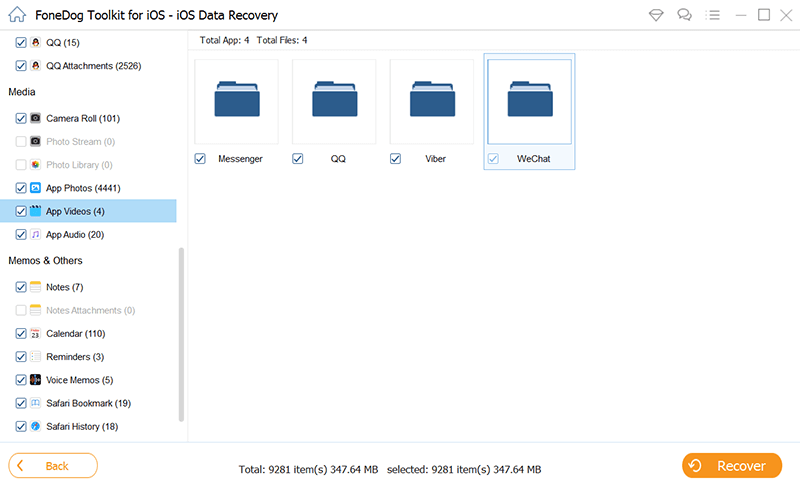Select the Camera Roll camera icon

click(35, 118)
